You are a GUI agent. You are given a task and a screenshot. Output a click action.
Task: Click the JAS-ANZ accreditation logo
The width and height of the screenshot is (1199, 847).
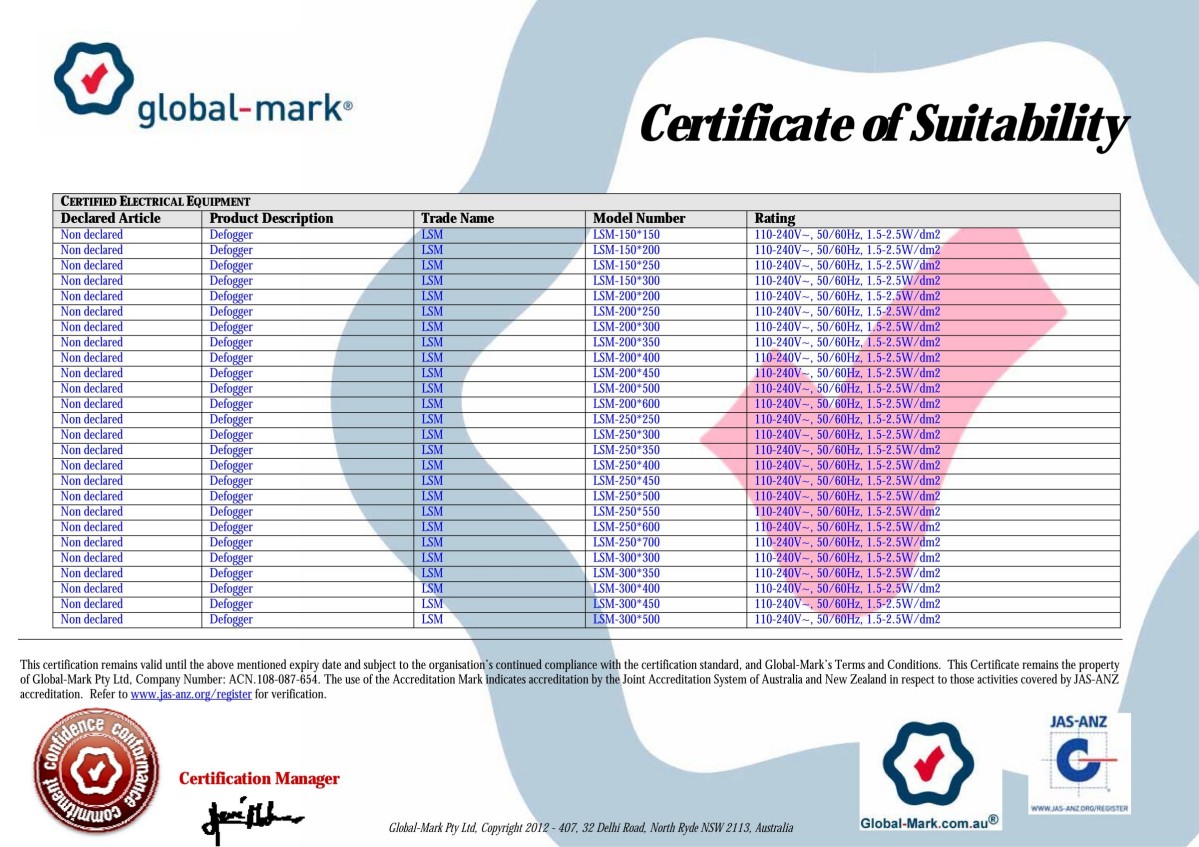[x=1079, y=764]
